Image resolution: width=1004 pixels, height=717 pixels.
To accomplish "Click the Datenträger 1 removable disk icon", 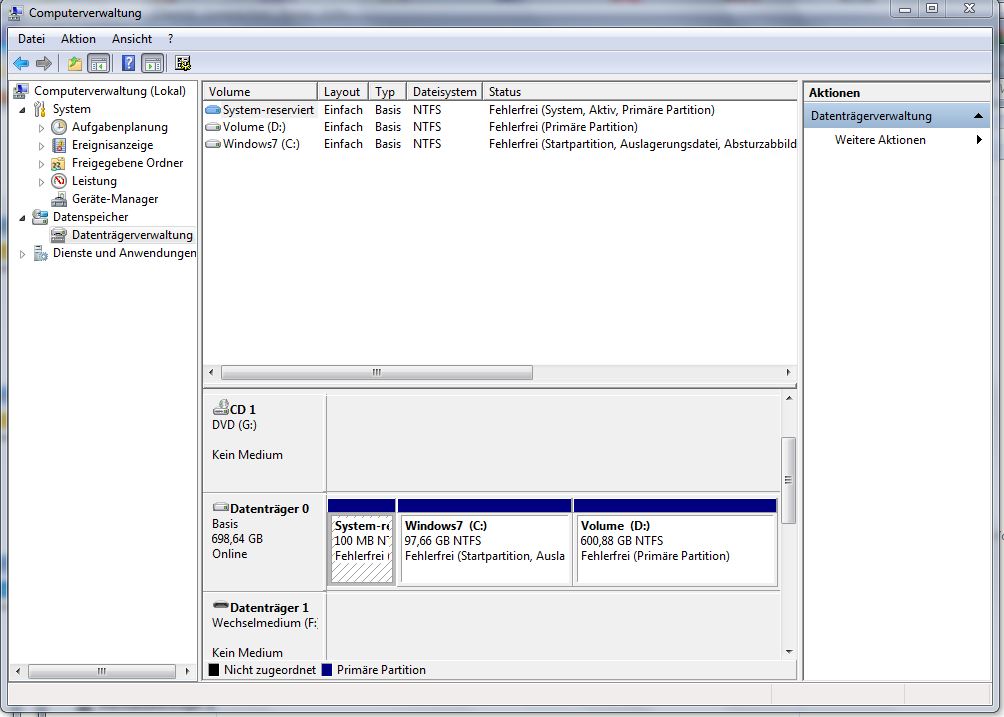I will click(221, 606).
